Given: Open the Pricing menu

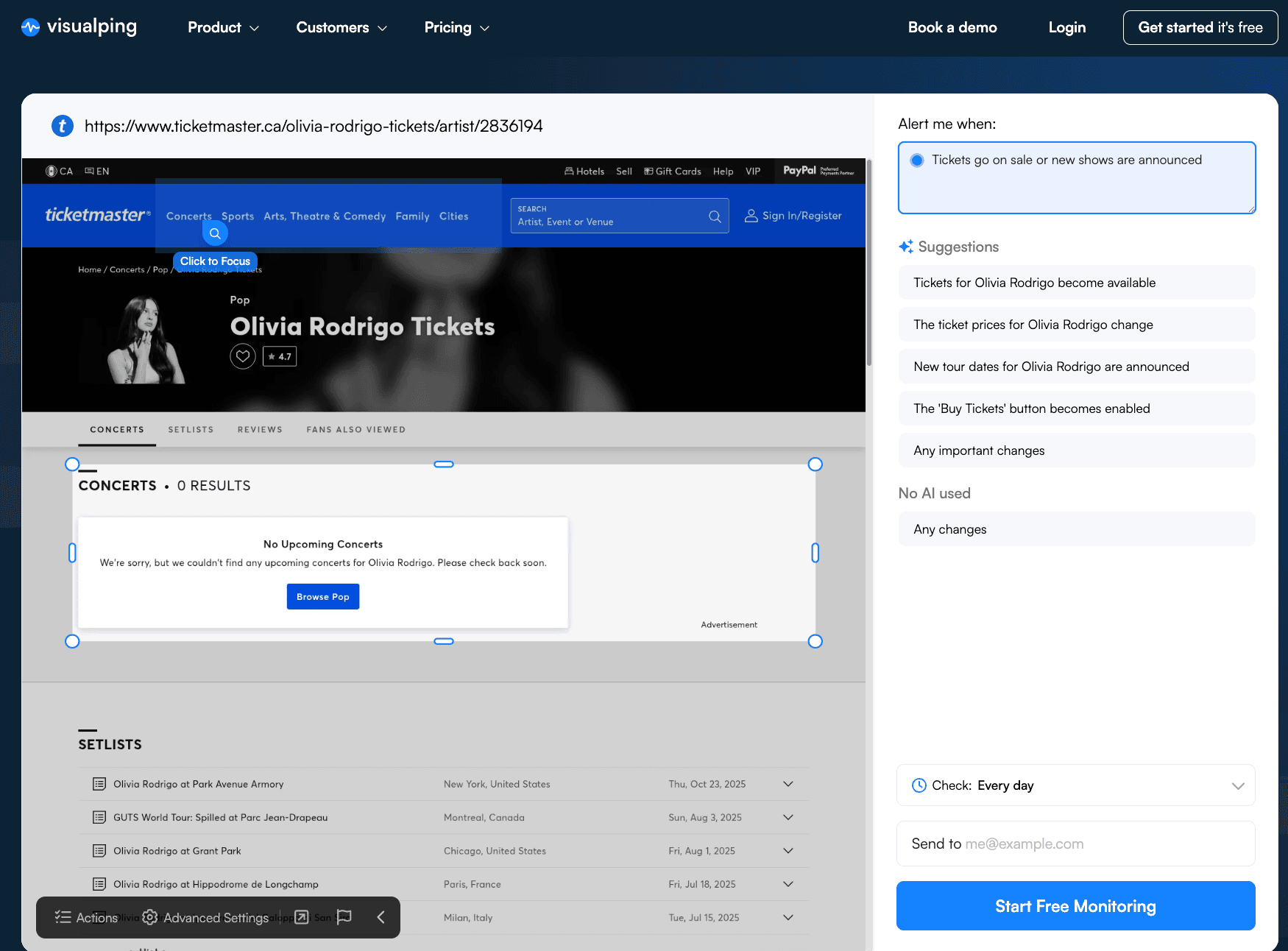Looking at the screenshot, I should 456,28.
